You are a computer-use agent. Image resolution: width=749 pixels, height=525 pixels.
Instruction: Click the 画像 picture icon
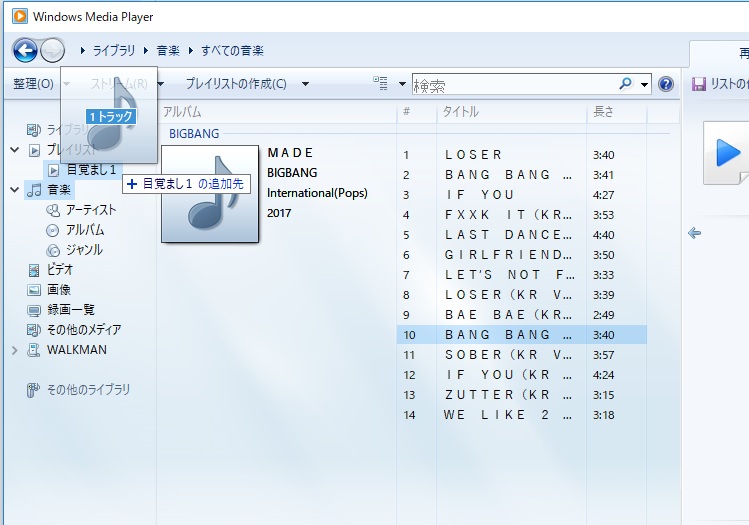(x=34, y=290)
